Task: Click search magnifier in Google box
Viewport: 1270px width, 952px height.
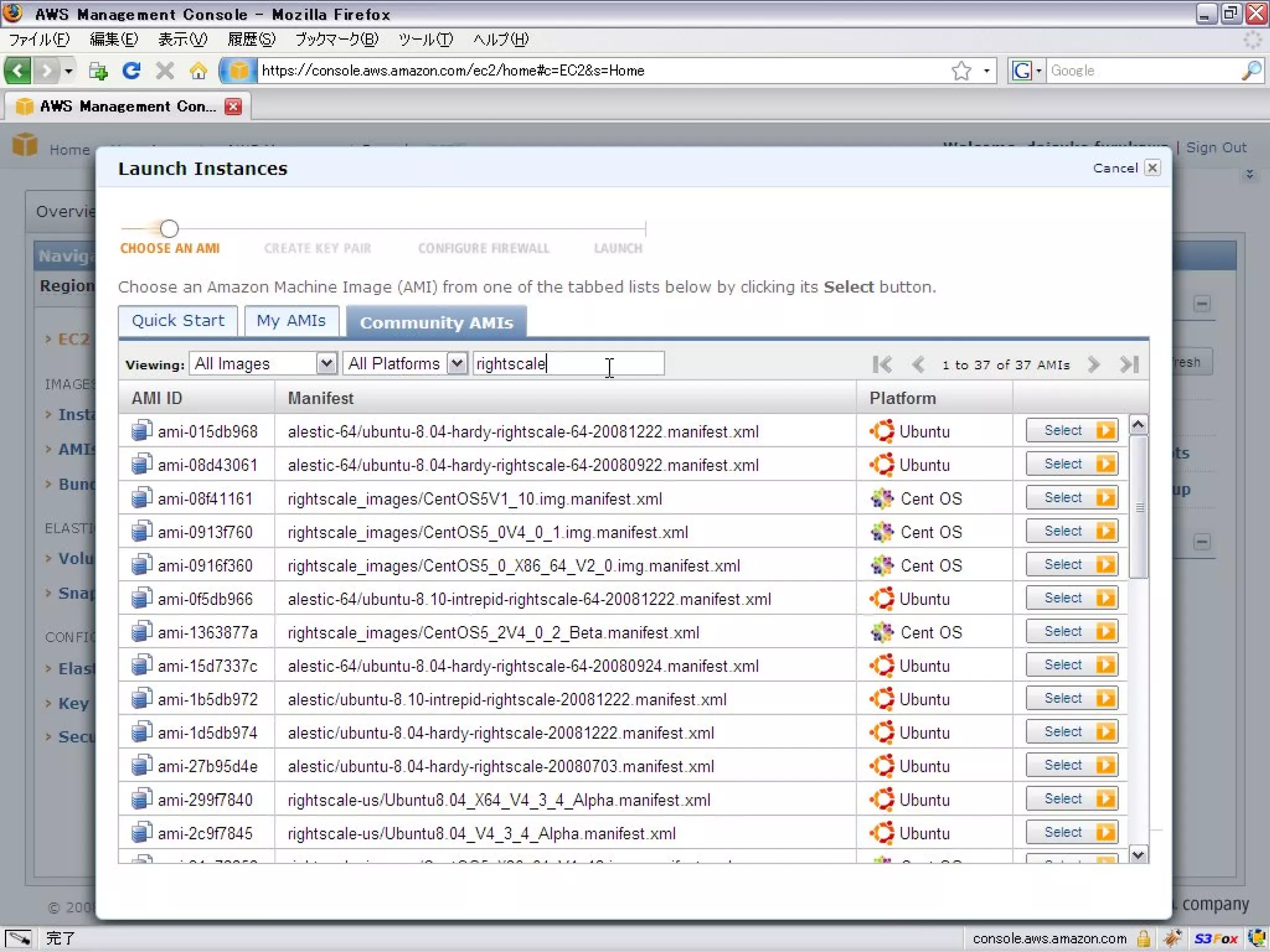Action: tap(1251, 71)
